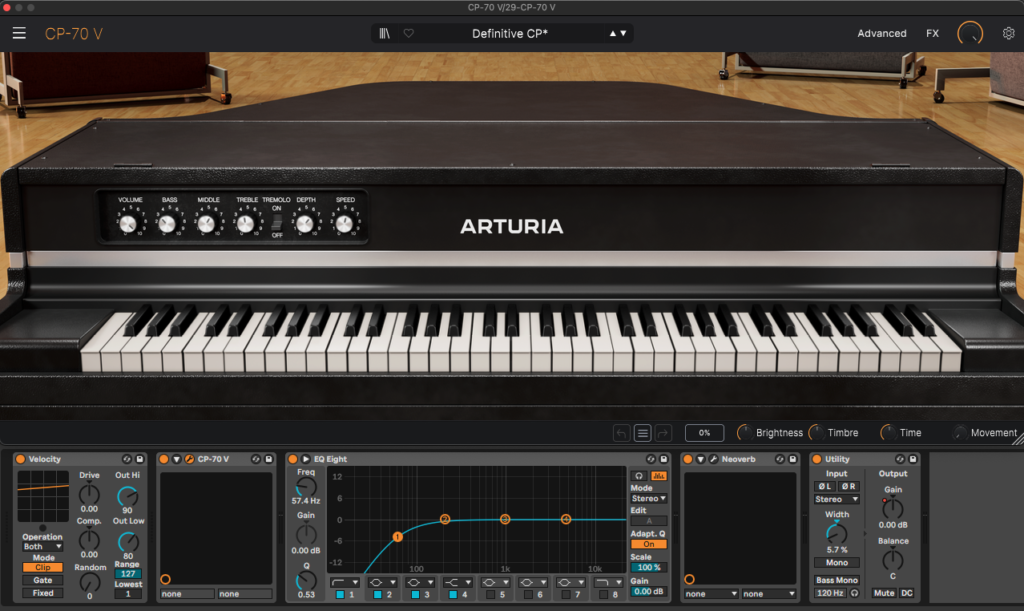Open the FX panel
The image size is (1024, 611).
tap(932, 33)
